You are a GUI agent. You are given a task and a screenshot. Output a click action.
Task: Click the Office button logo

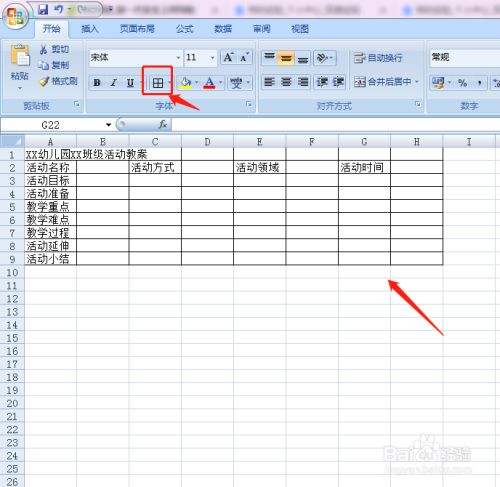pyautogui.click(x=15, y=16)
